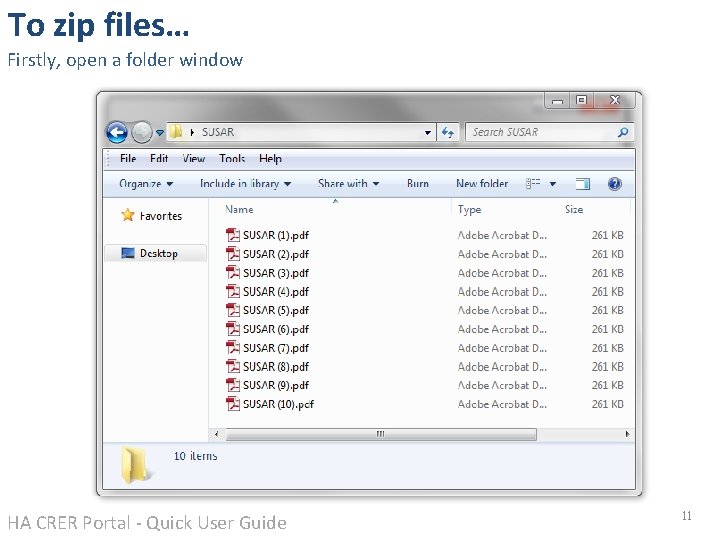Click the PDF icon of SUSAR (8).pdf
Viewport: 720px width, 540px height.
pyautogui.click(x=233, y=366)
